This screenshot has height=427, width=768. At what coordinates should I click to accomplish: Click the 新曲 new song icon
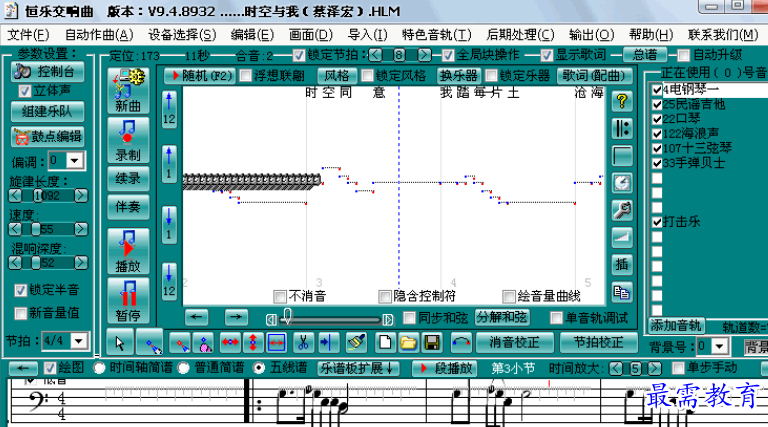point(128,91)
